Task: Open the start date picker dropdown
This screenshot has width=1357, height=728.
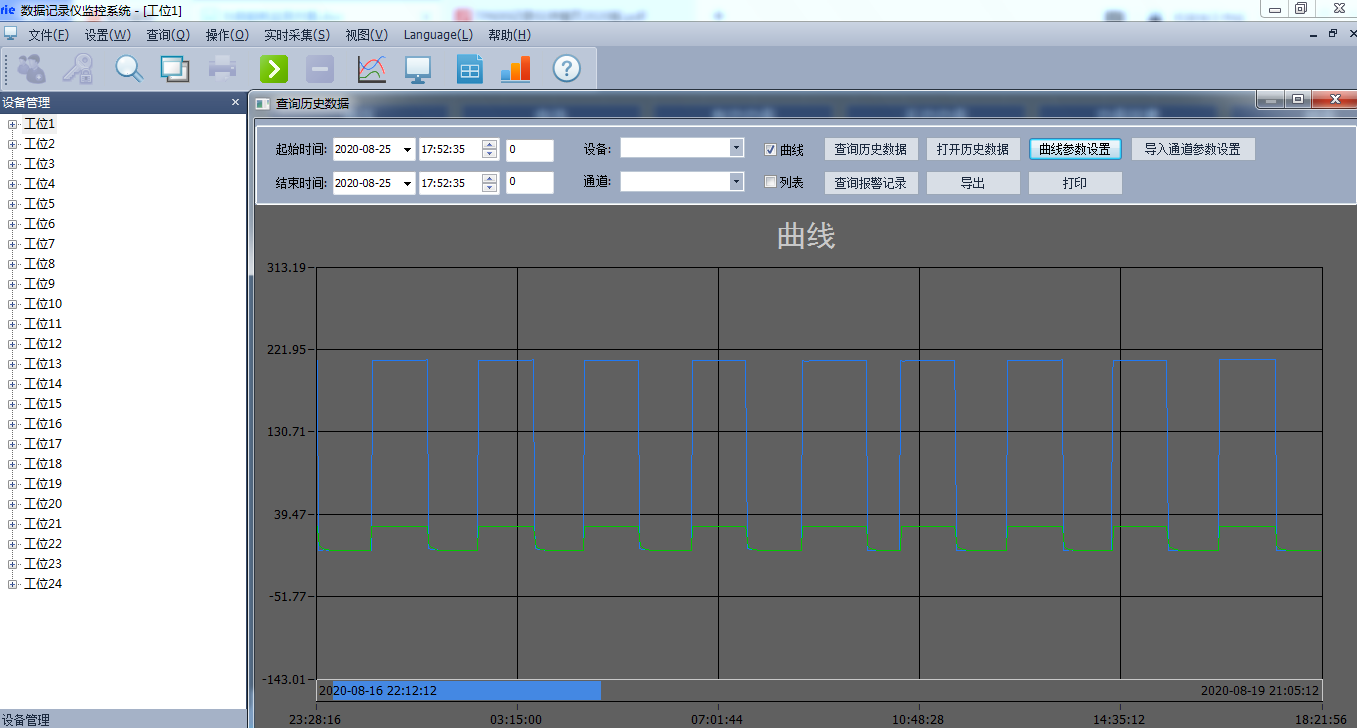Action: click(x=406, y=150)
